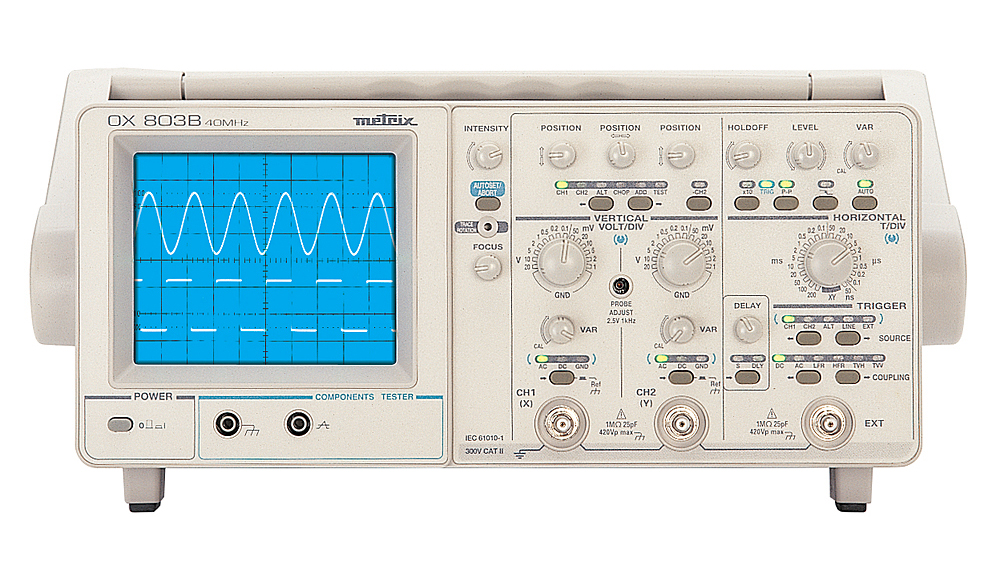Click the oscilloscope CRT display
Viewport: 1000px width, 569px height.
[265, 258]
